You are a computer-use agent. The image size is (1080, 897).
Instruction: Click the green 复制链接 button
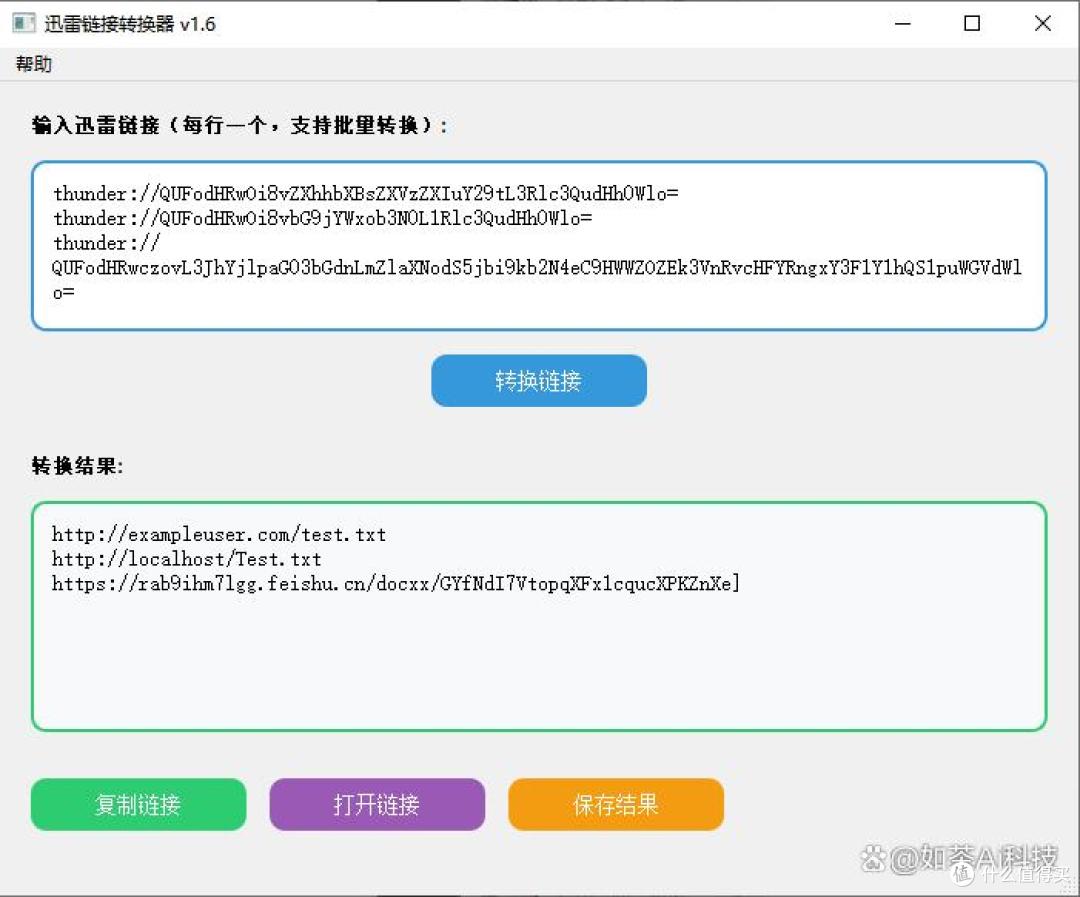point(137,804)
